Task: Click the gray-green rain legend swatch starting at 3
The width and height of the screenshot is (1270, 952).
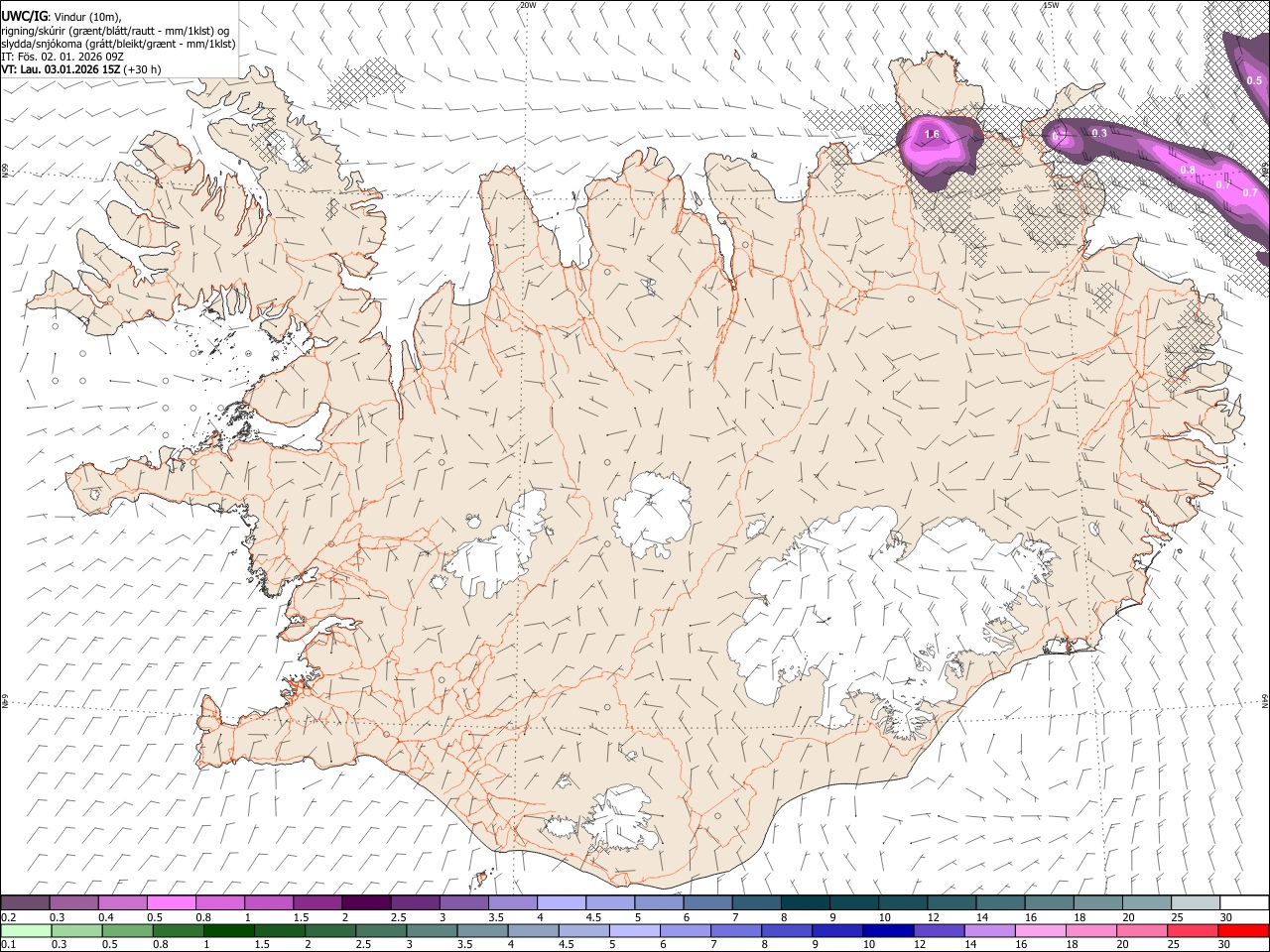Action: pyautogui.click(x=433, y=930)
